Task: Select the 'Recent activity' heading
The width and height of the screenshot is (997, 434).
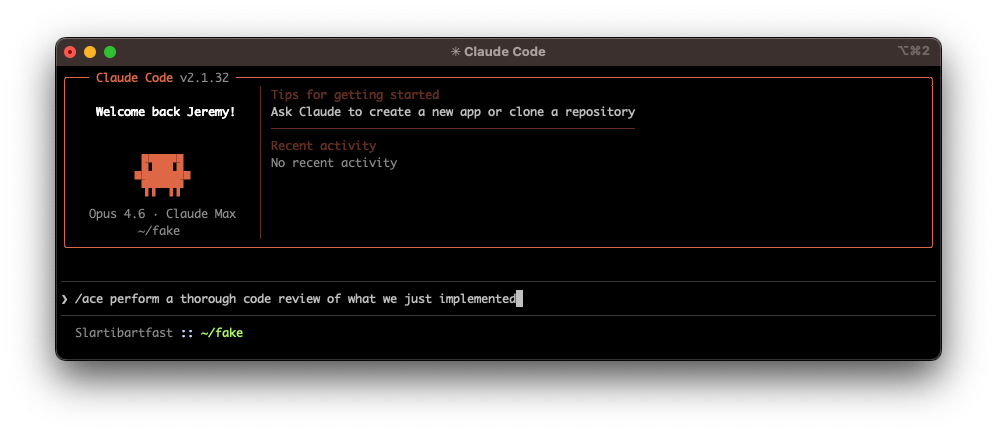Action: coord(323,146)
